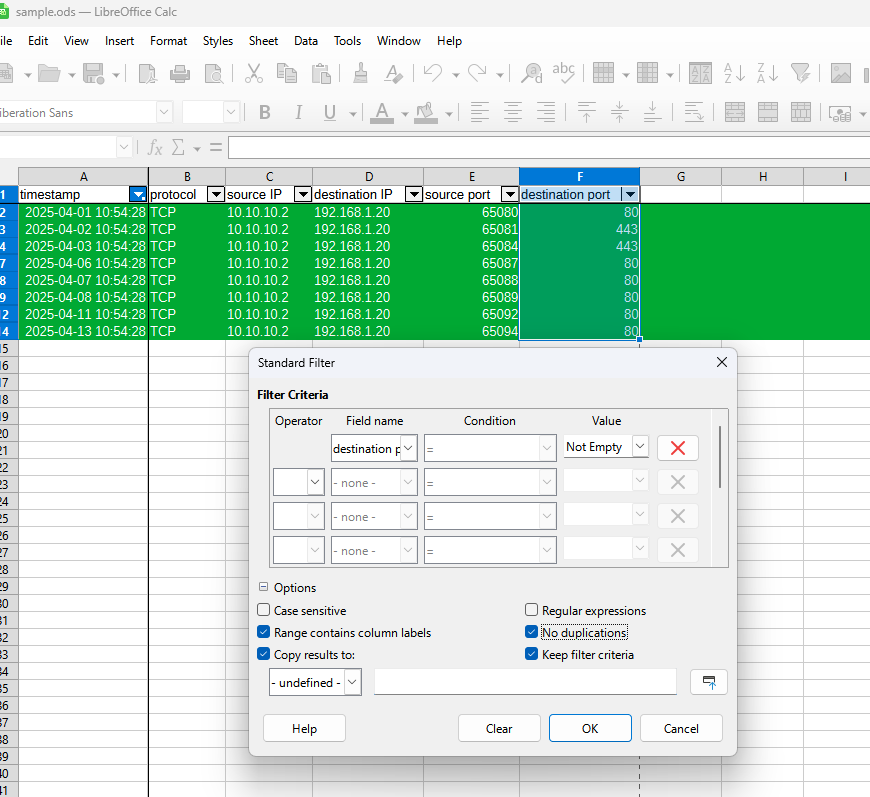Open the timestamp column filter dropdown
The height and width of the screenshot is (797, 870).
click(x=138, y=194)
